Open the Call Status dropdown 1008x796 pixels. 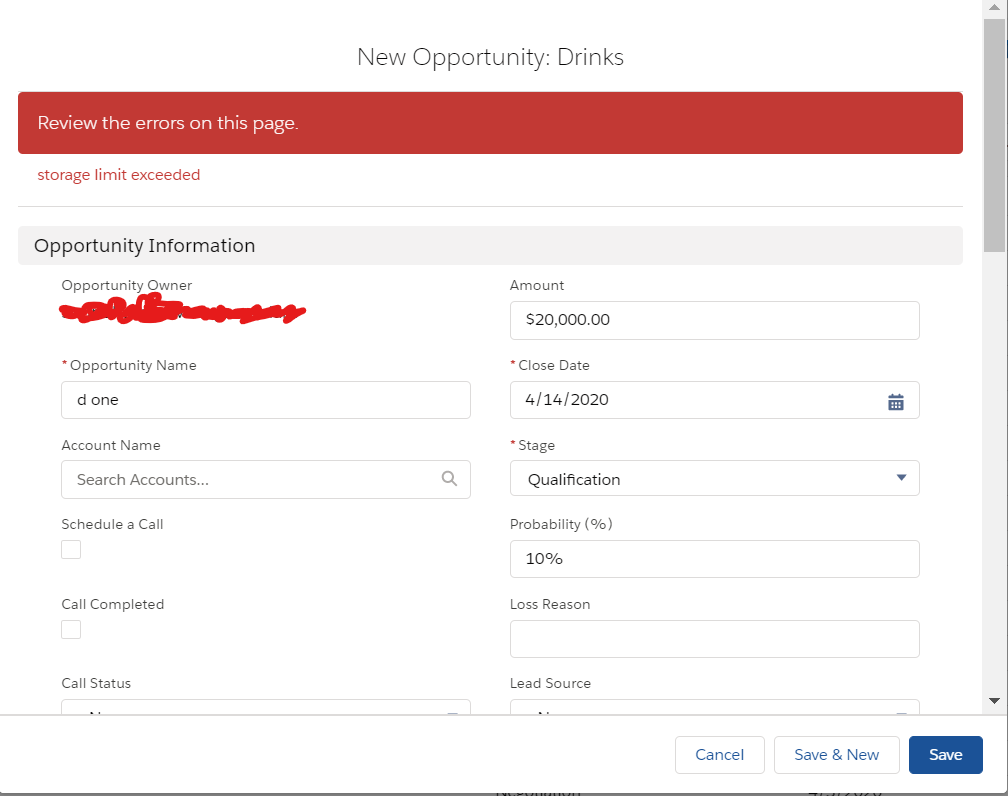pos(265,709)
